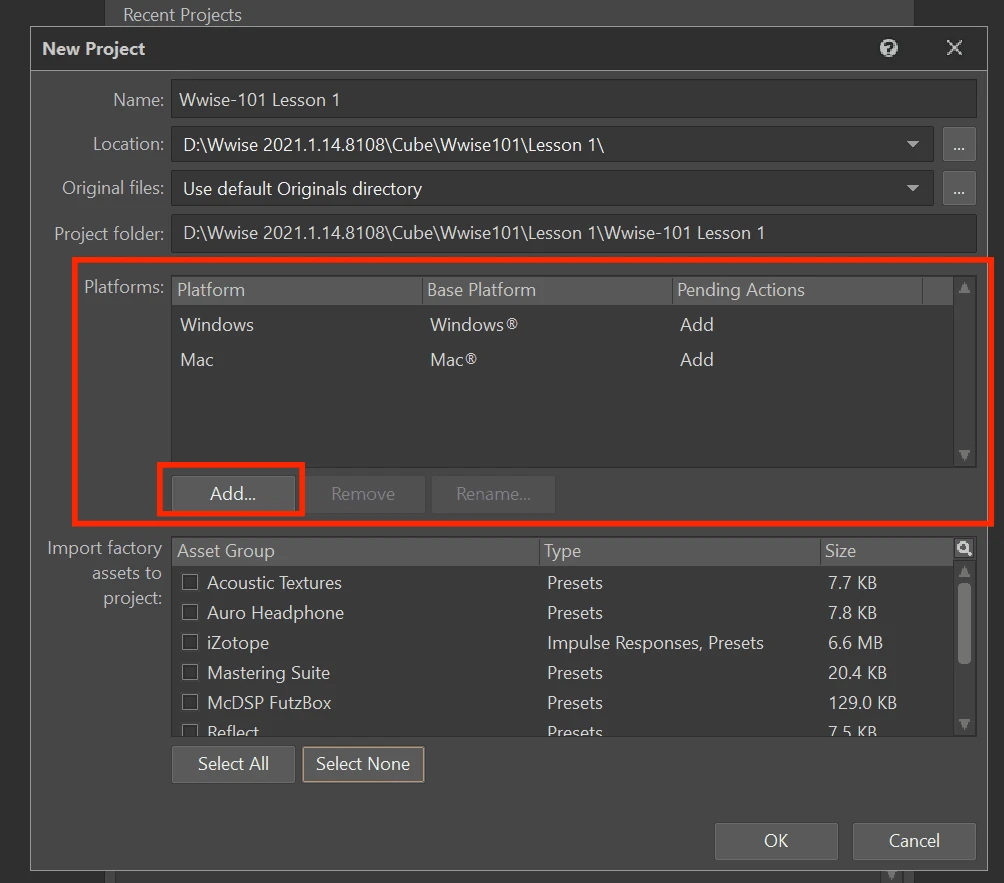
Task: Select the Windows platform row
Action: pyautogui.click(x=562, y=325)
